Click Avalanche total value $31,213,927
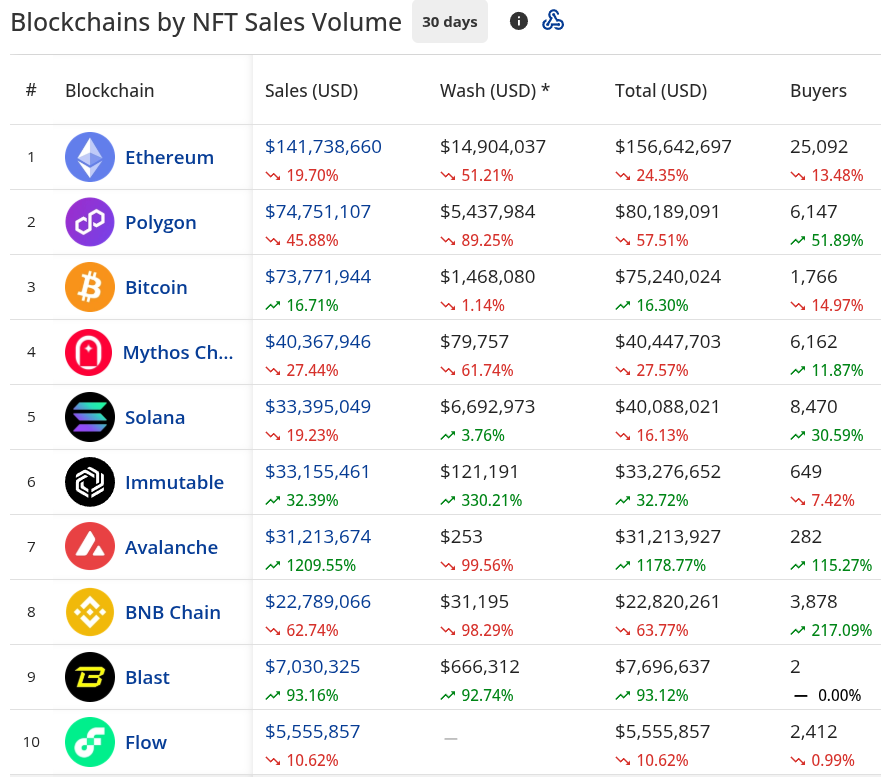The height and width of the screenshot is (777, 881). [668, 537]
